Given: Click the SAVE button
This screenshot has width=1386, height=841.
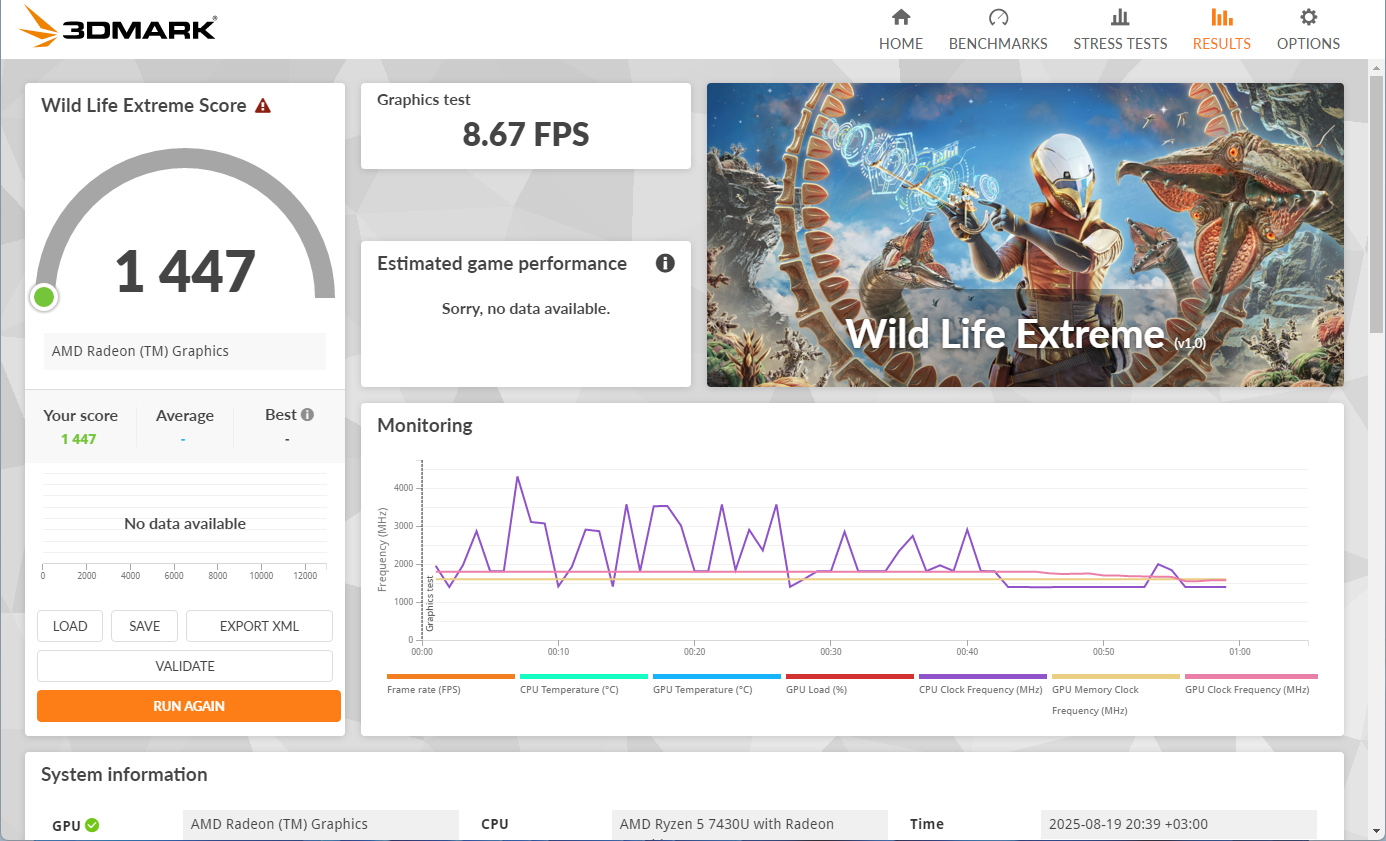Looking at the screenshot, I should pyautogui.click(x=144, y=626).
